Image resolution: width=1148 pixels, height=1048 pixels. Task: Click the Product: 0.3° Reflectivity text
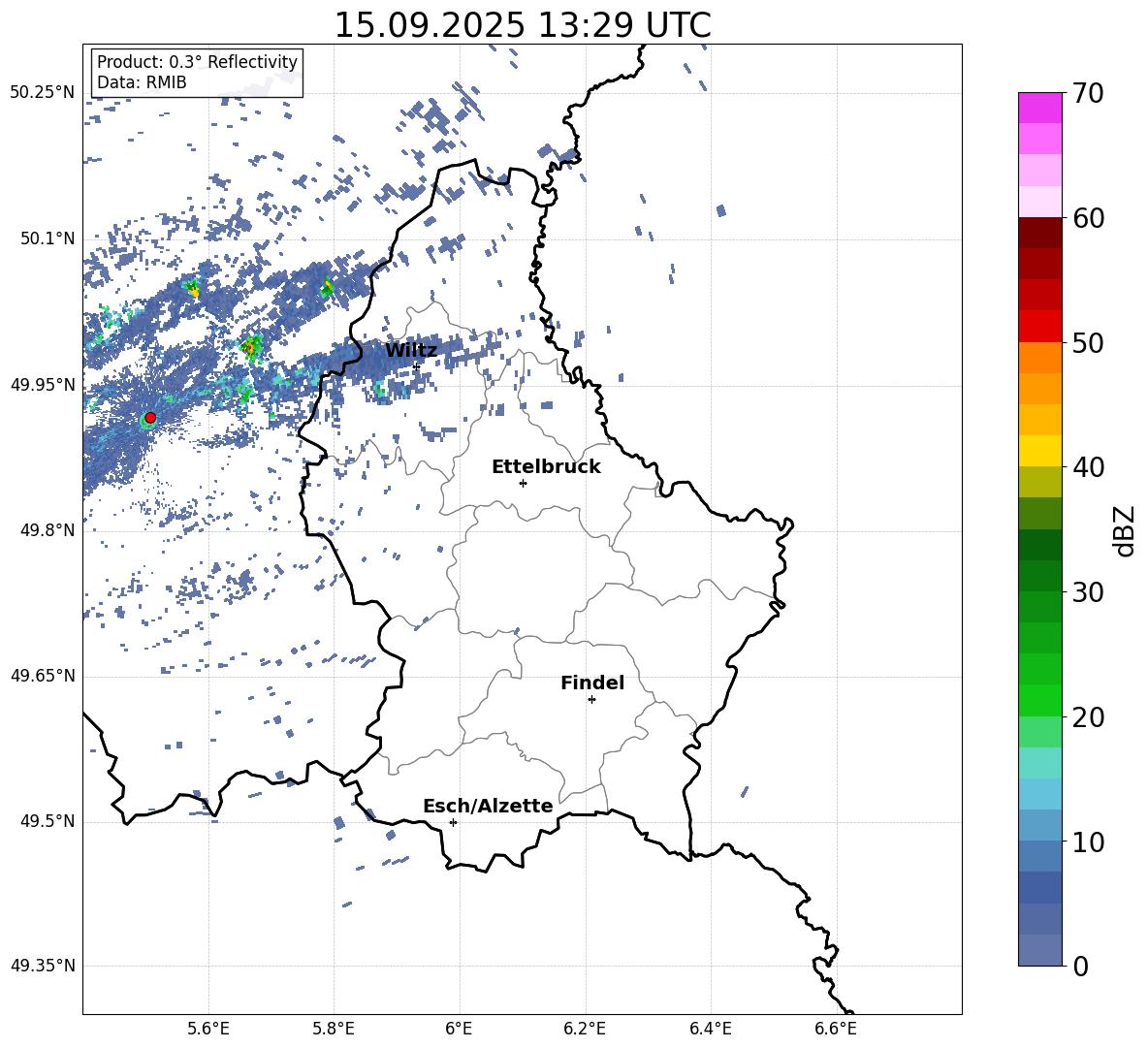click(197, 62)
